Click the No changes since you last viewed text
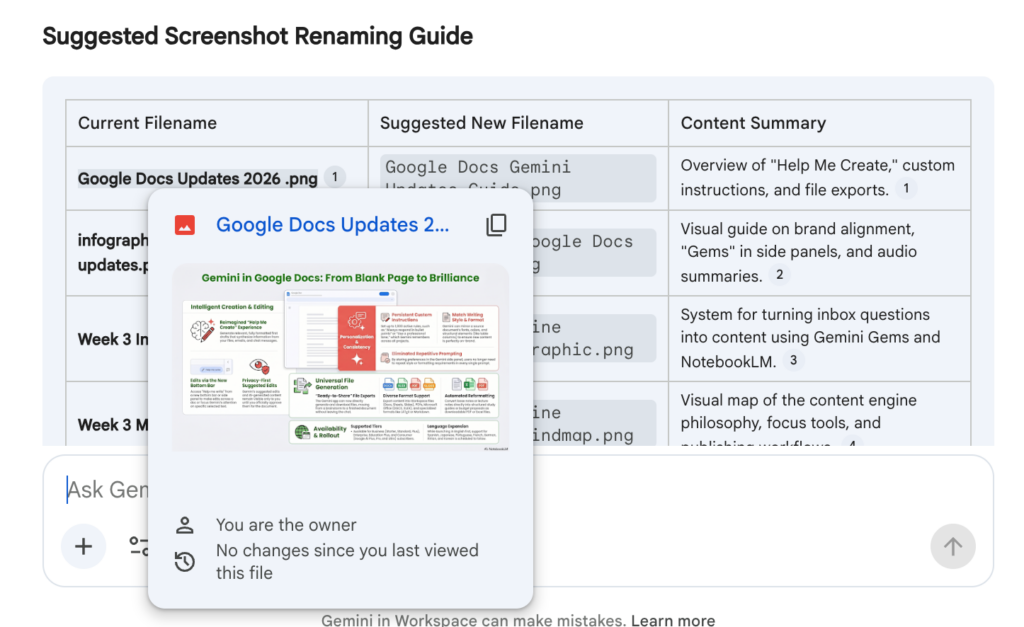Screen dimensions: 1024x627 347,562
